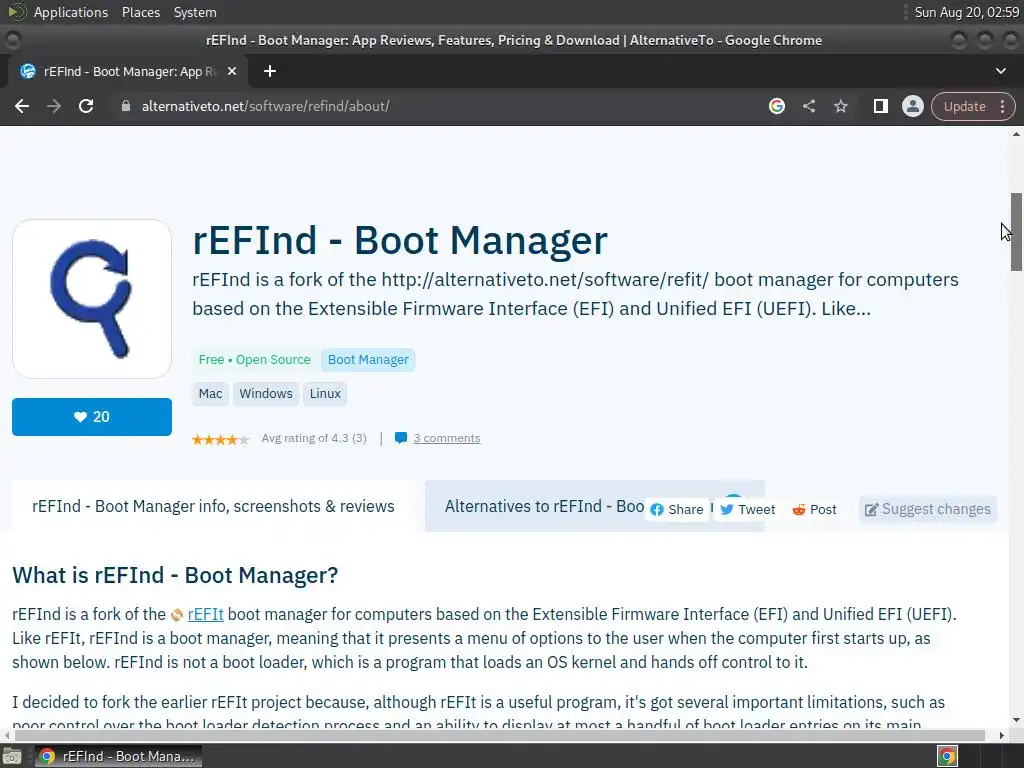
Task: Click the horizontal scroll right arrow
Action: point(1002,735)
